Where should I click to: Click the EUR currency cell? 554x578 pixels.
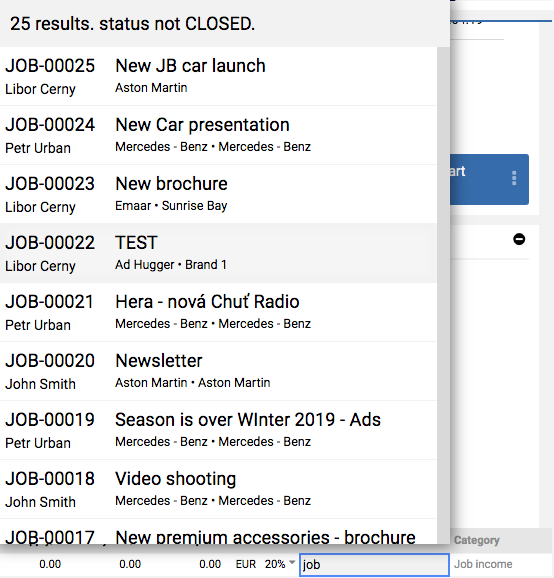[246, 564]
